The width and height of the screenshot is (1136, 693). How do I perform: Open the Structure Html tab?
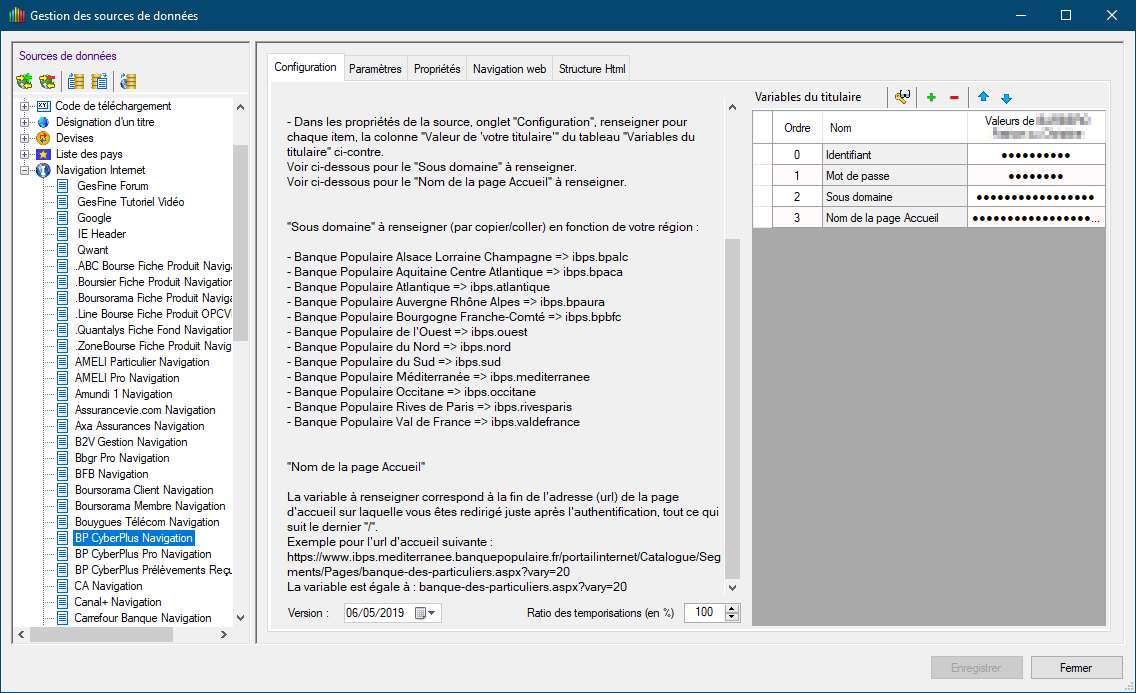point(592,69)
